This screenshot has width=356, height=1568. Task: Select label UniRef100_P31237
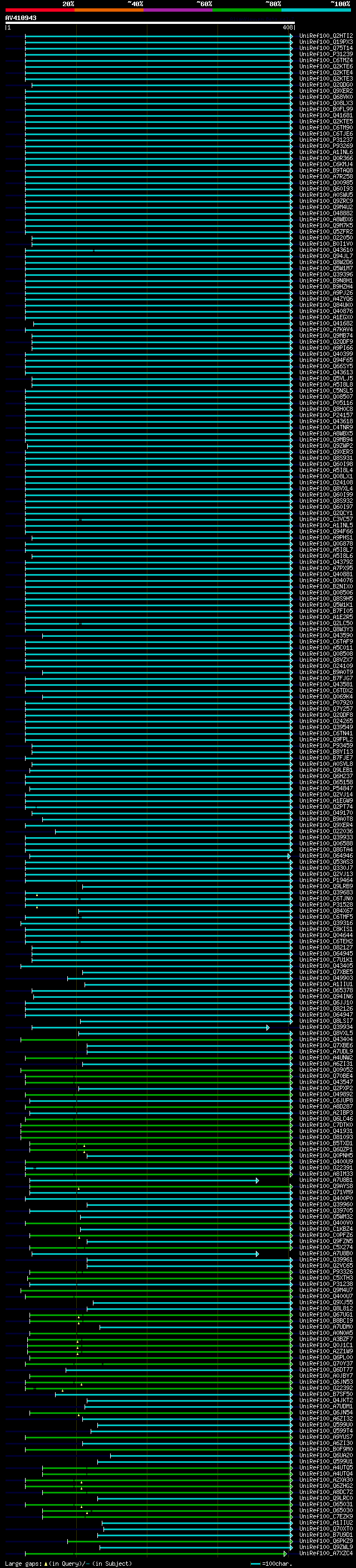(x=326, y=140)
